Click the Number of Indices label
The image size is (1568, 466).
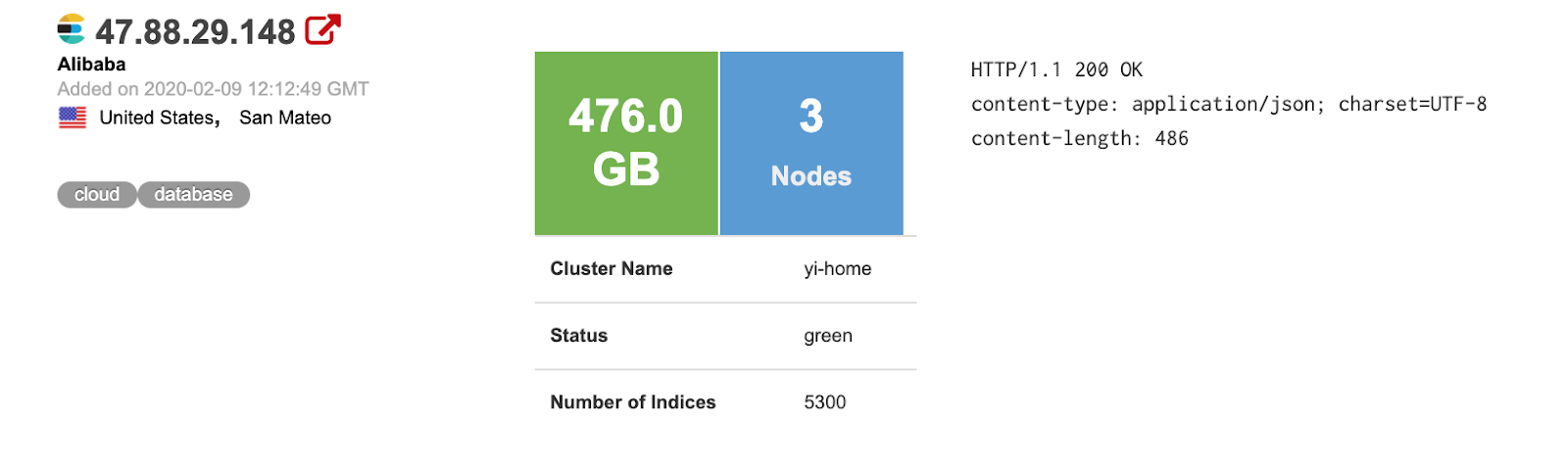tap(632, 401)
